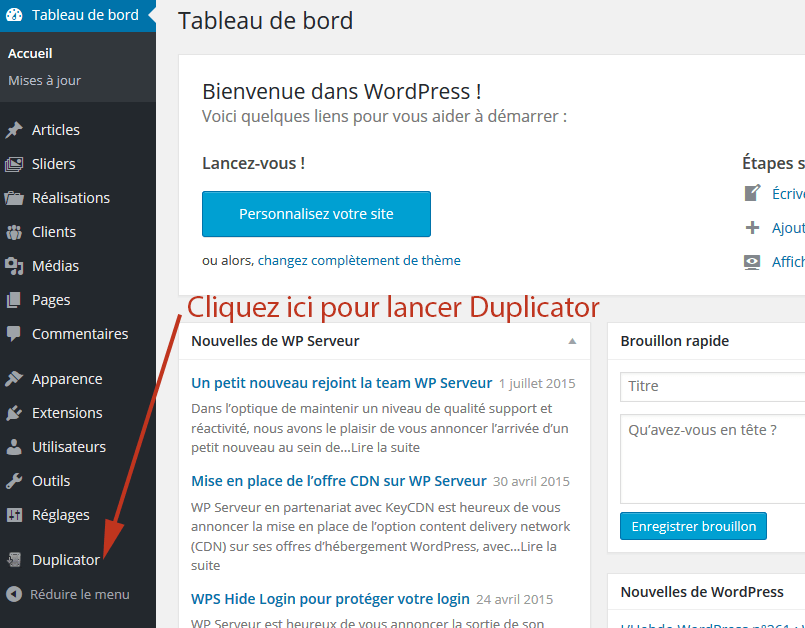
Task: Click the Commentaires speech bubble icon
Action: [x=14, y=334]
